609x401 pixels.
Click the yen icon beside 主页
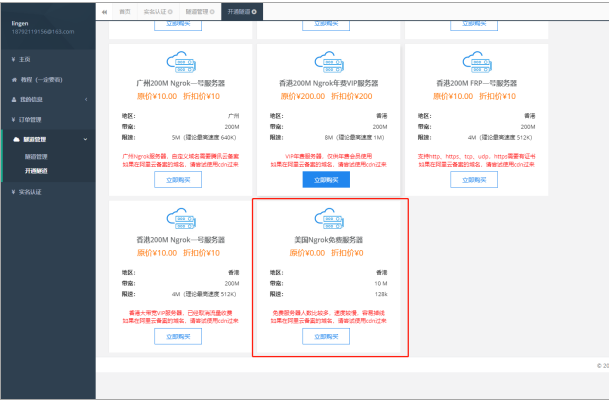tap(14, 59)
